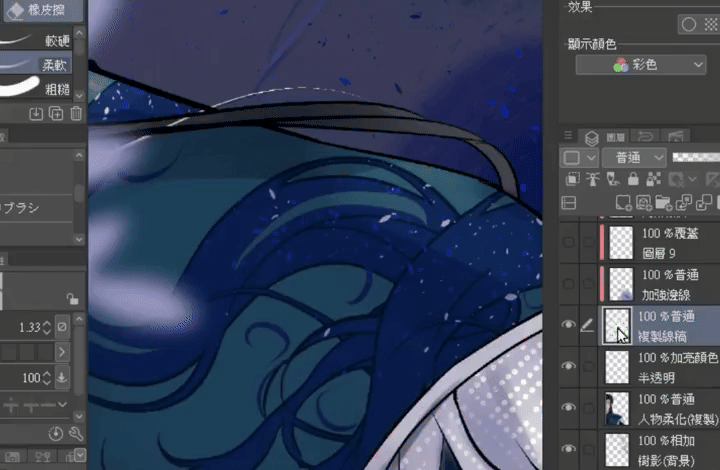Switch to the history undo-arrow tab
Image resolution: width=720 pixels, height=470 pixels.
pyautogui.click(x=645, y=136)
